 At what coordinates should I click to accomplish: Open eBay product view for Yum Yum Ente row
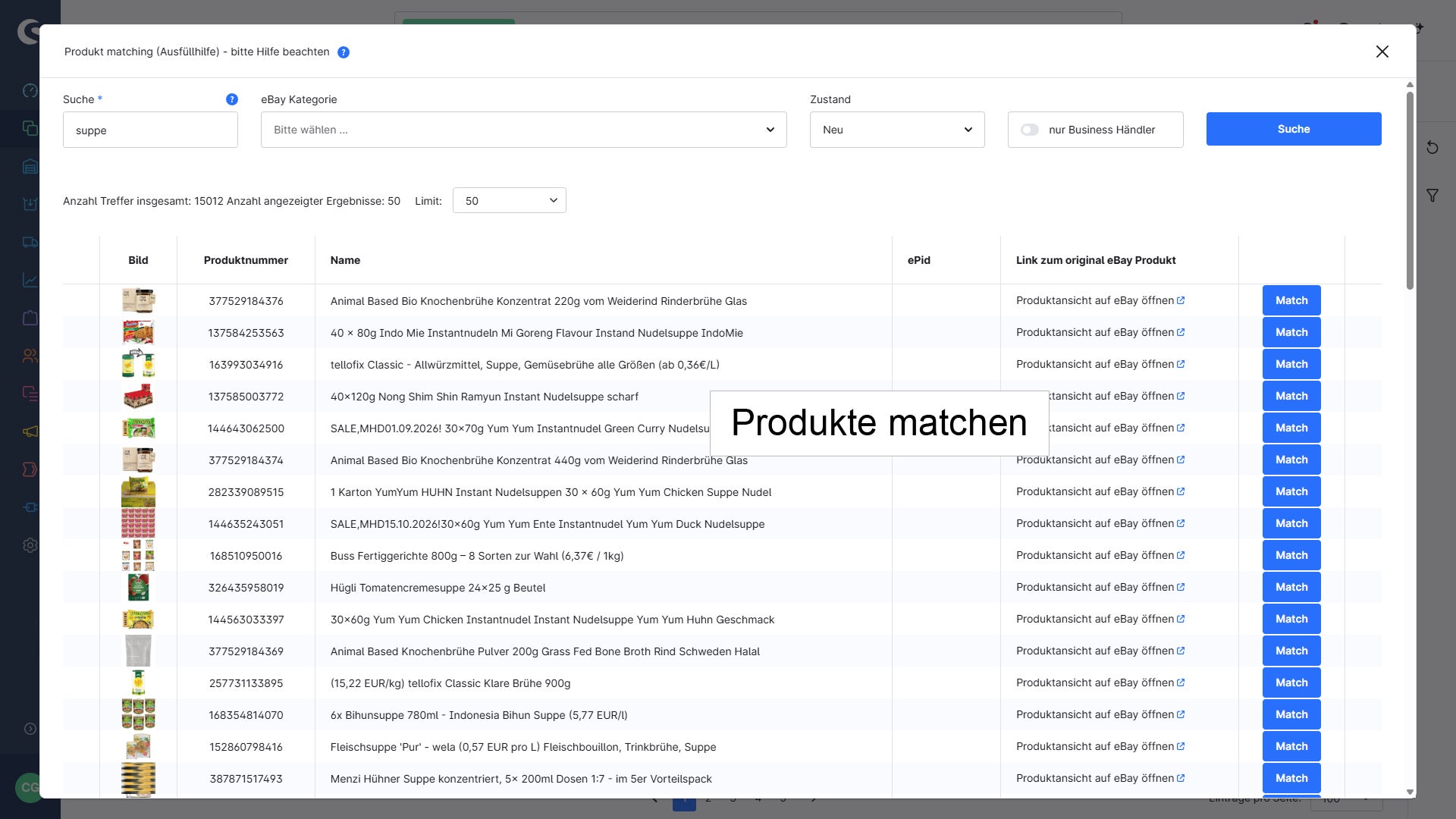click(x=1100, y=523)
